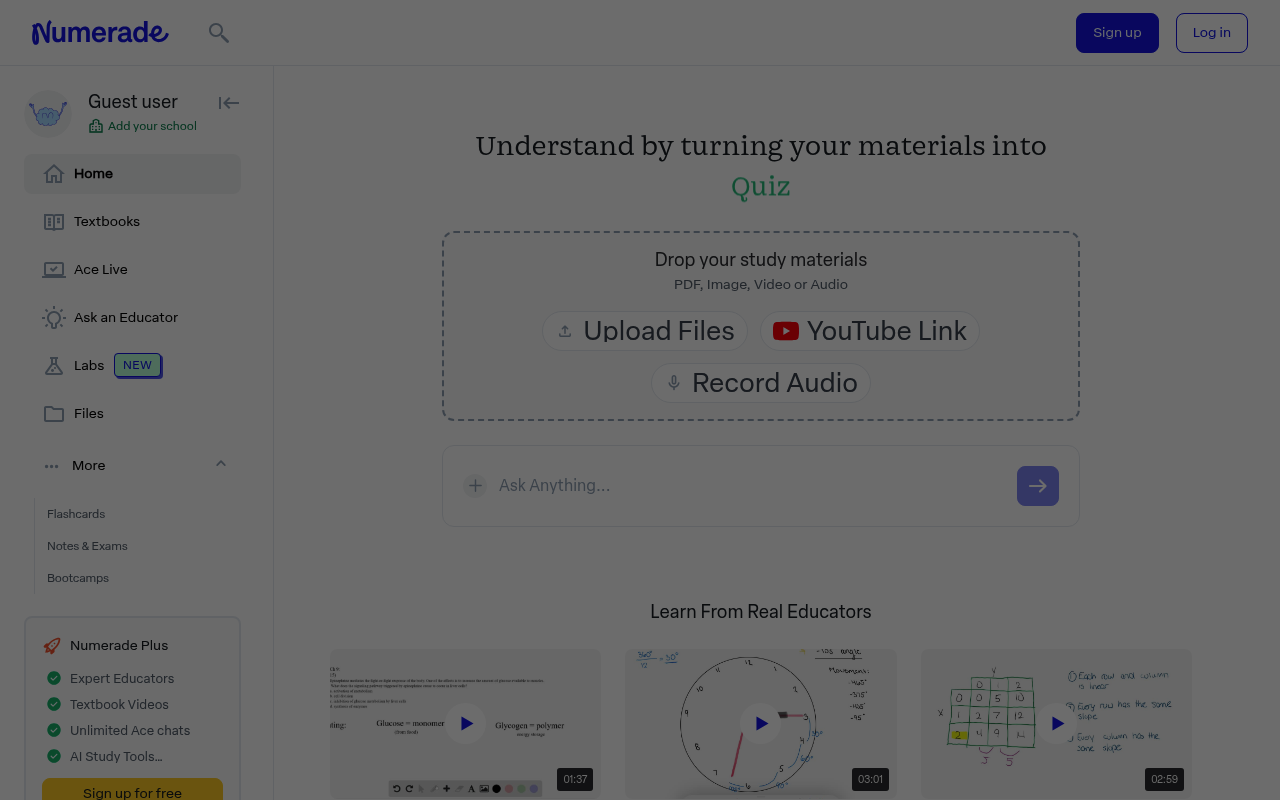Open Flashcards link
Screen dimensions: 1280x800
coord(76,514)
